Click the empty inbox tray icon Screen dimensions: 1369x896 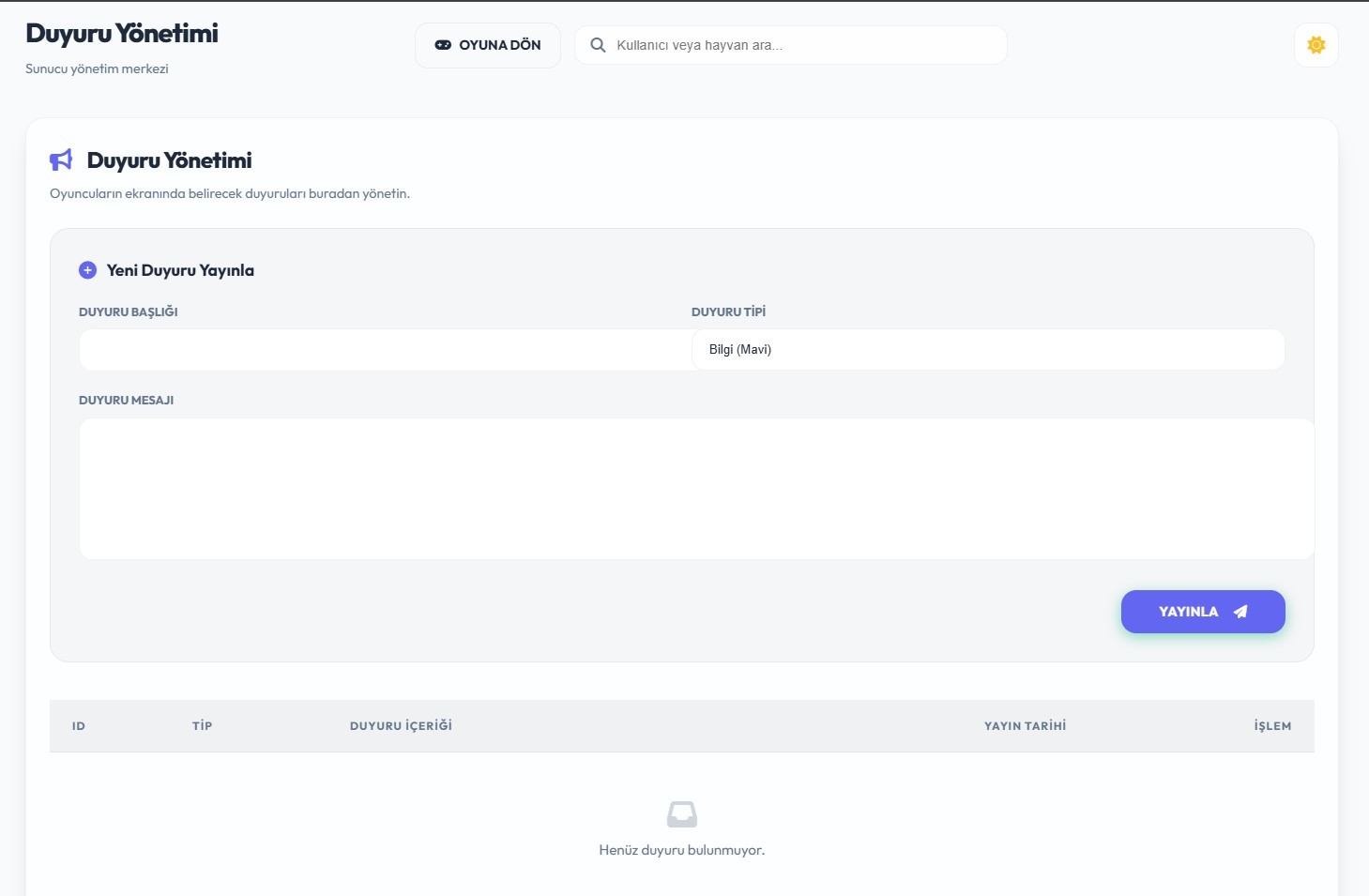point(682,814)
